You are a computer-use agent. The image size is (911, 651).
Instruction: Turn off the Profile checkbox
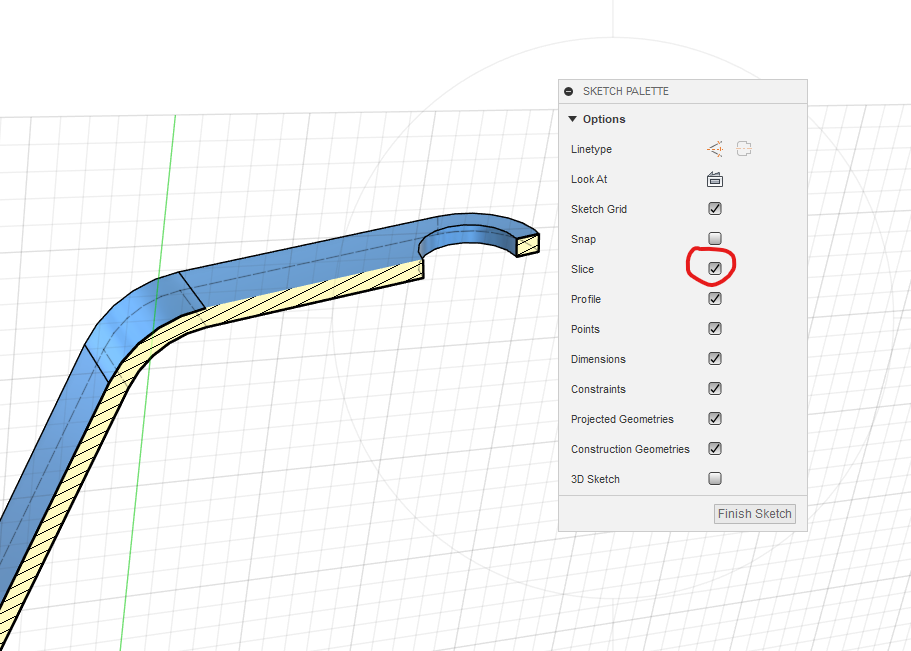[715, 299]
